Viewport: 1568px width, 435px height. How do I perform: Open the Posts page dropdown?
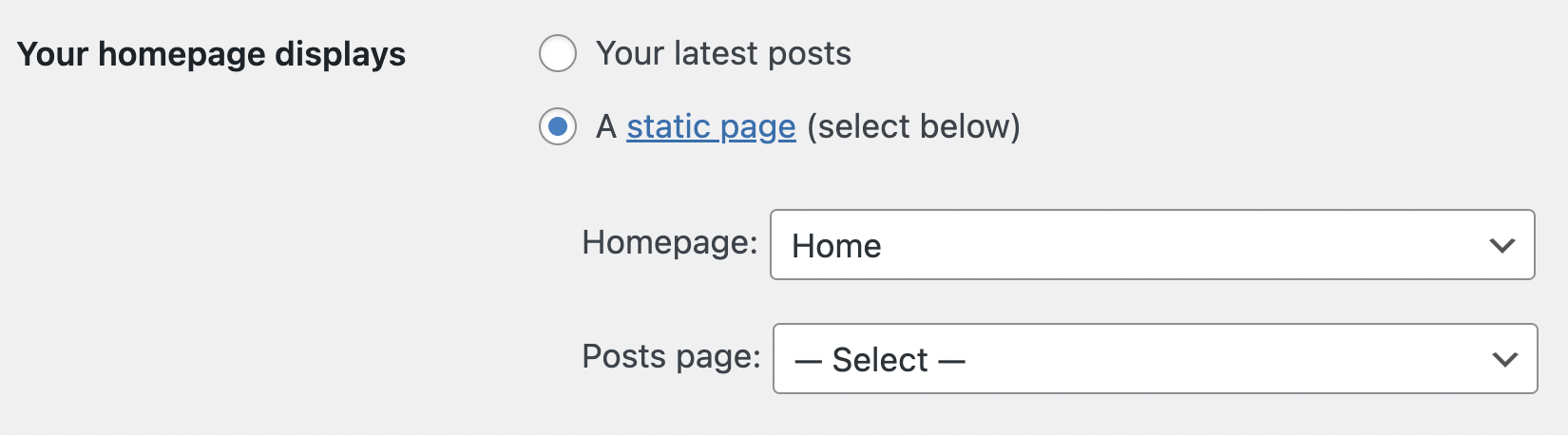pyautogui.click(x=1155, y=359)
